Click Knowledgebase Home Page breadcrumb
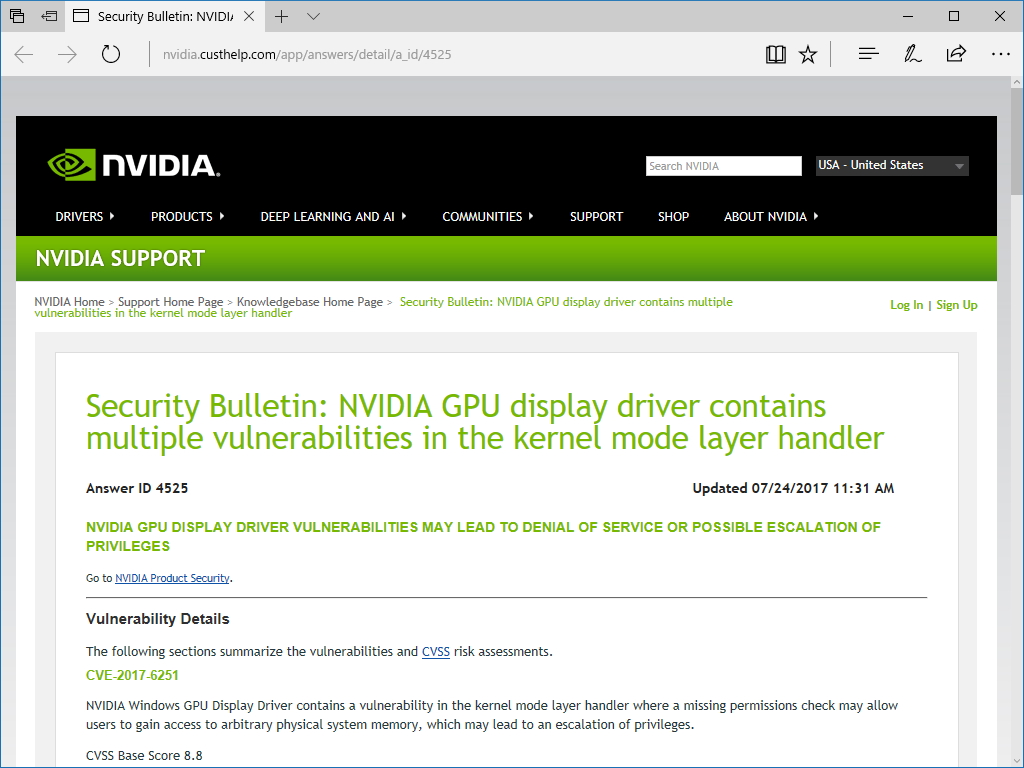The height and width of the screenshot is (768, 1024). pyautogui.click(x=310, y=302)
